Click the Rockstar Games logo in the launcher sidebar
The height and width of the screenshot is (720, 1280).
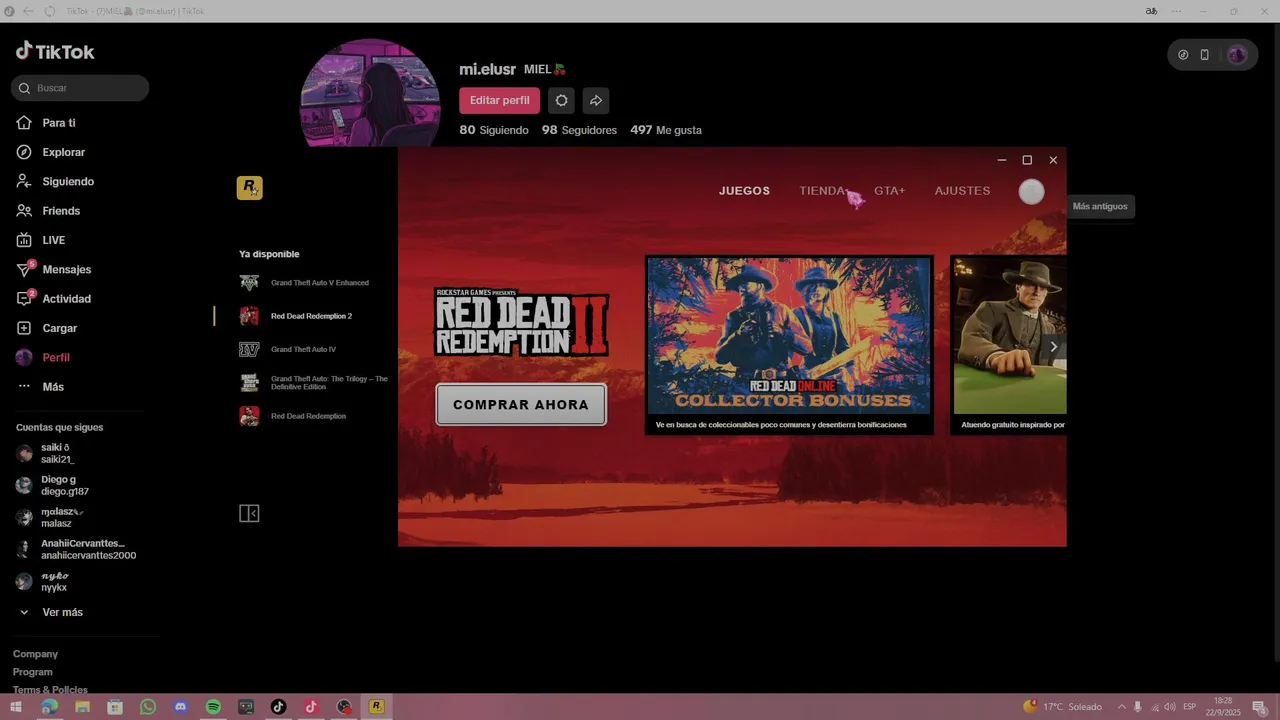click(249, 188)
